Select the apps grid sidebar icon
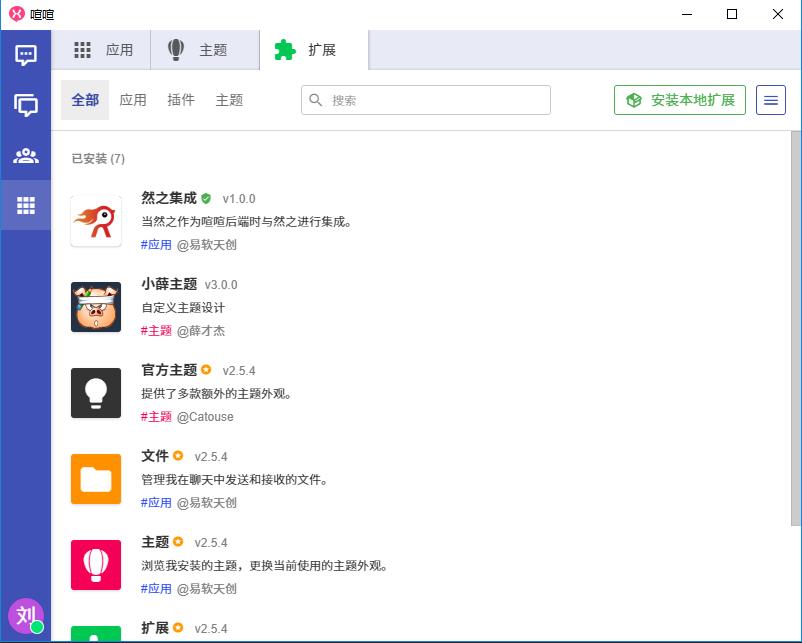 pyautogui.click(x=26, y=206)
